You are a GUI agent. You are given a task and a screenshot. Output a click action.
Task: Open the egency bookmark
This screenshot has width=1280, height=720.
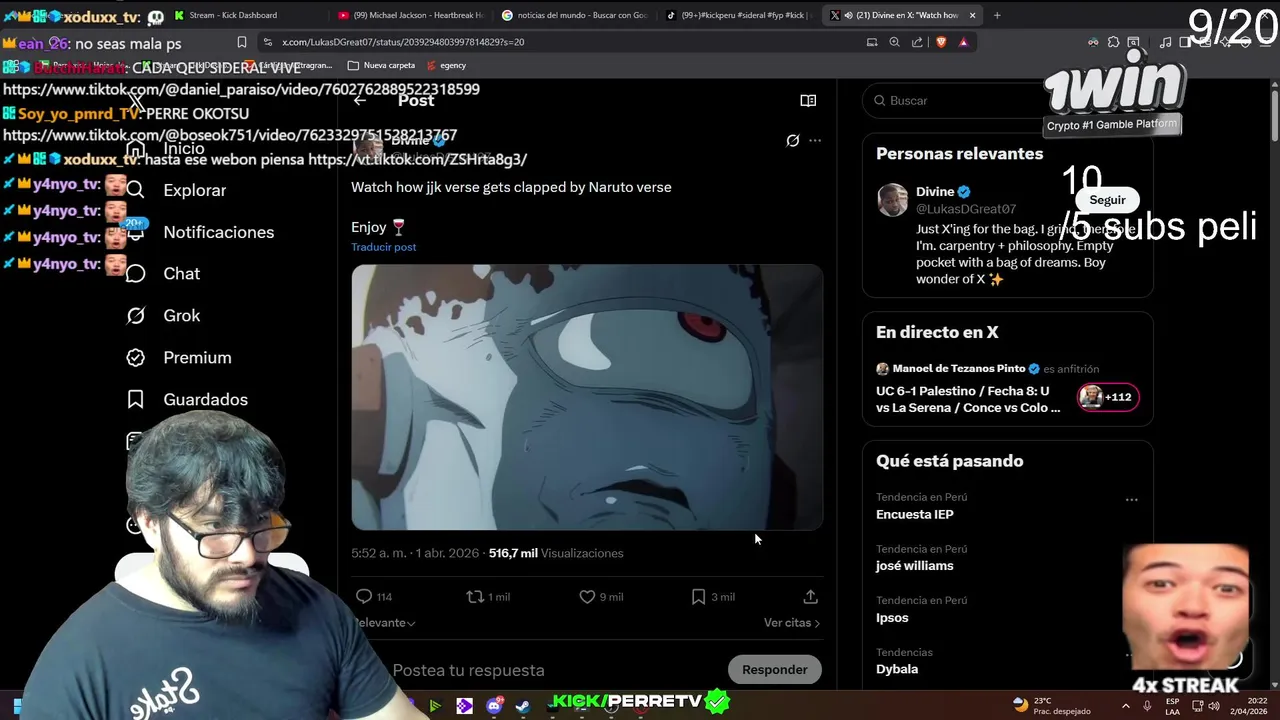[x=446, y=65]
